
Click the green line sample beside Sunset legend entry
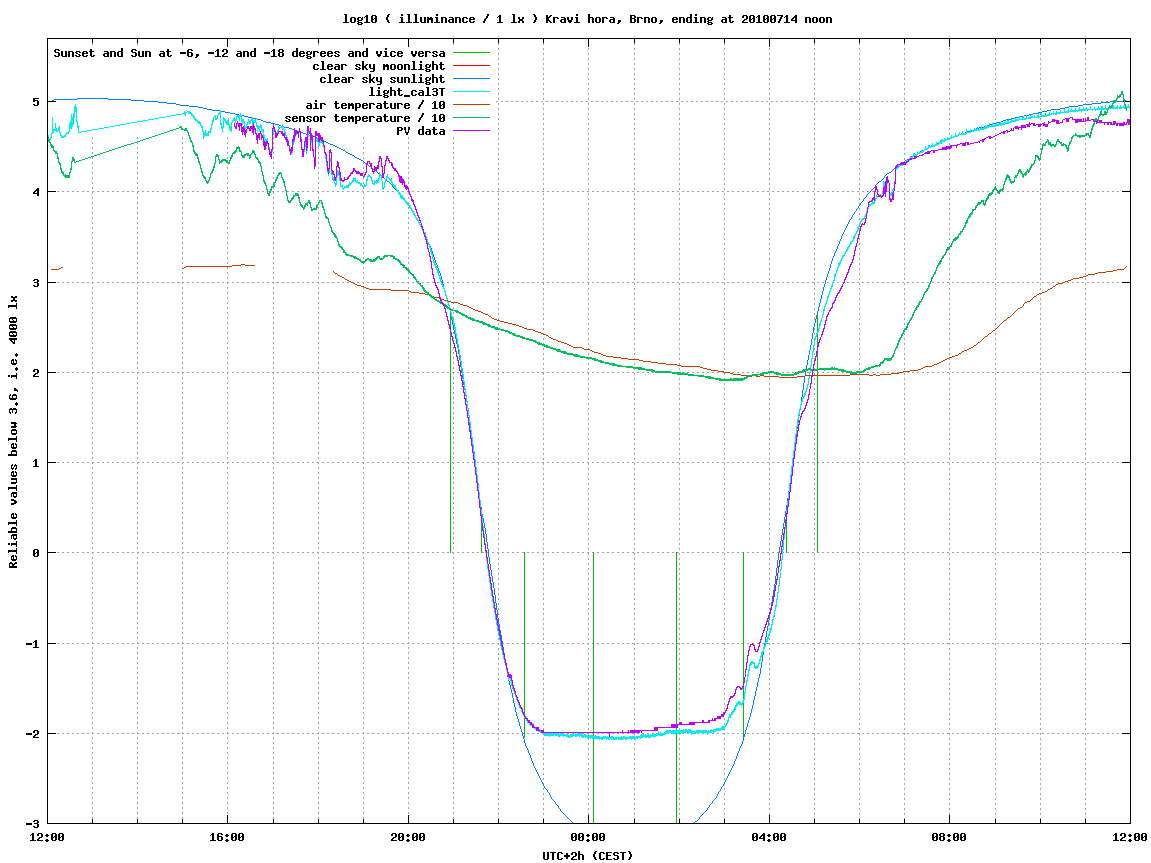tap(471, 53)
